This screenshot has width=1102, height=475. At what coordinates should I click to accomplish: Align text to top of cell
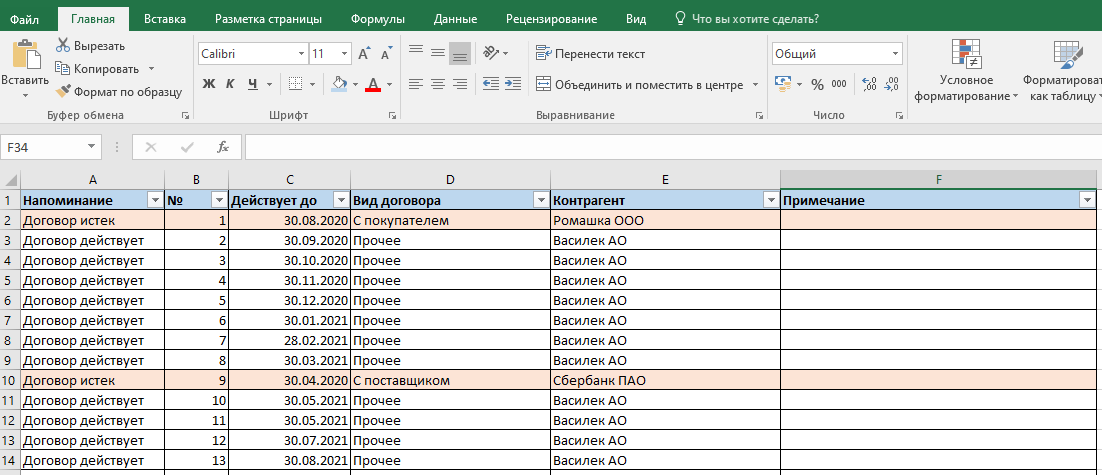416,53
